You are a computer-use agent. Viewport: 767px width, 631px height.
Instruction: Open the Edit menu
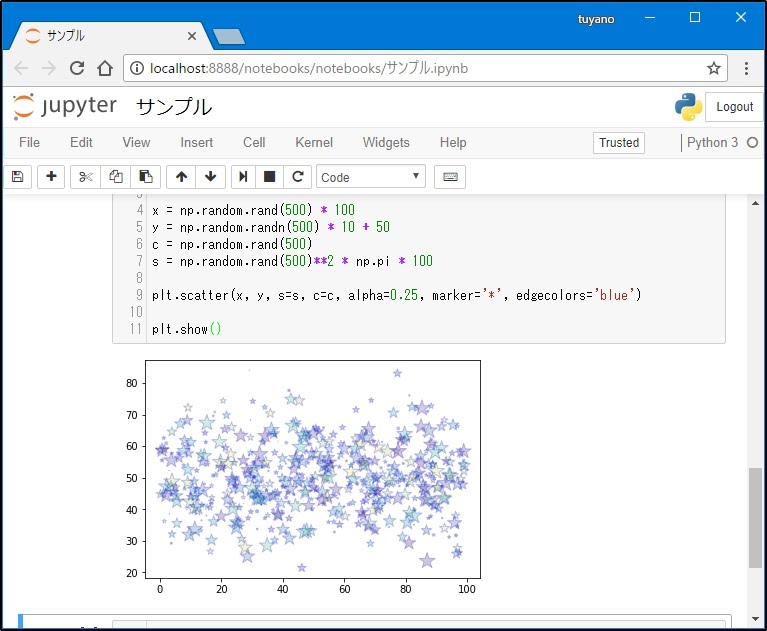point(81,142)
